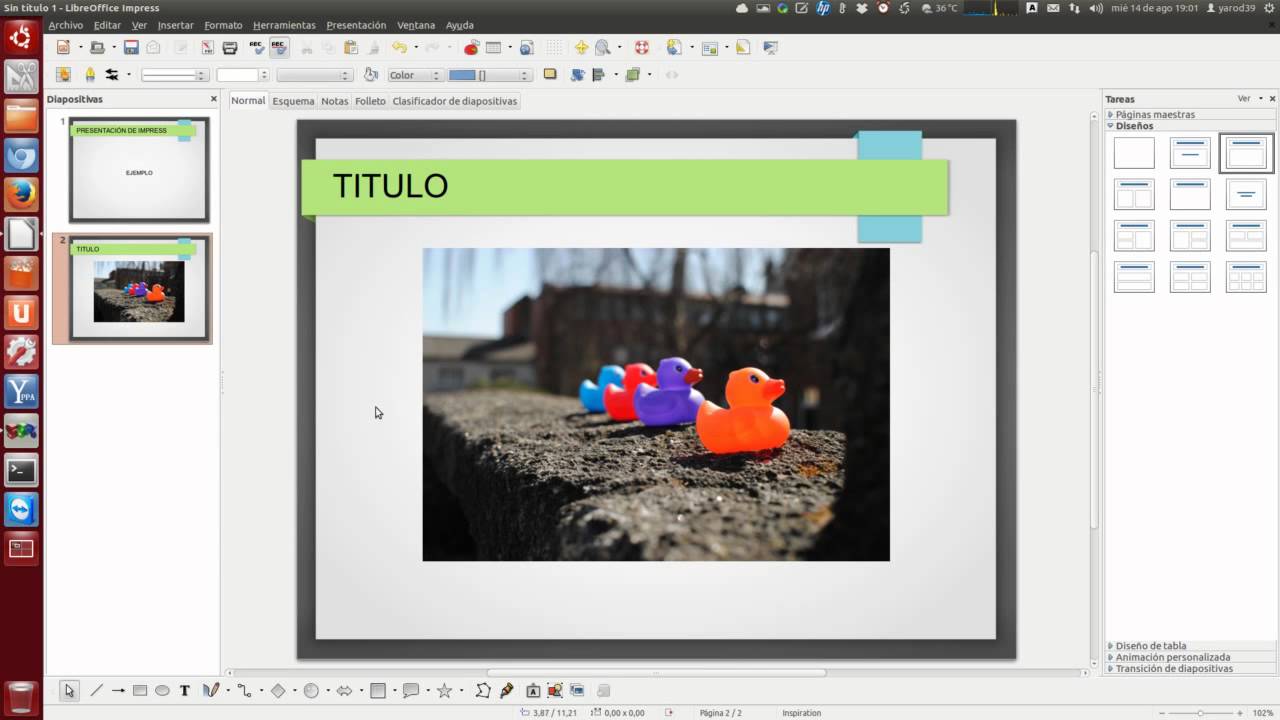
Task: Export directly as PDF
Action: 207,47
